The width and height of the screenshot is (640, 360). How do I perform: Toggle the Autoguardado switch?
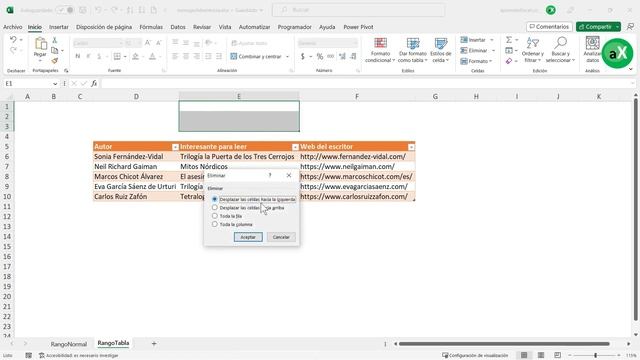pyautogui.click(x=64, y=10)
